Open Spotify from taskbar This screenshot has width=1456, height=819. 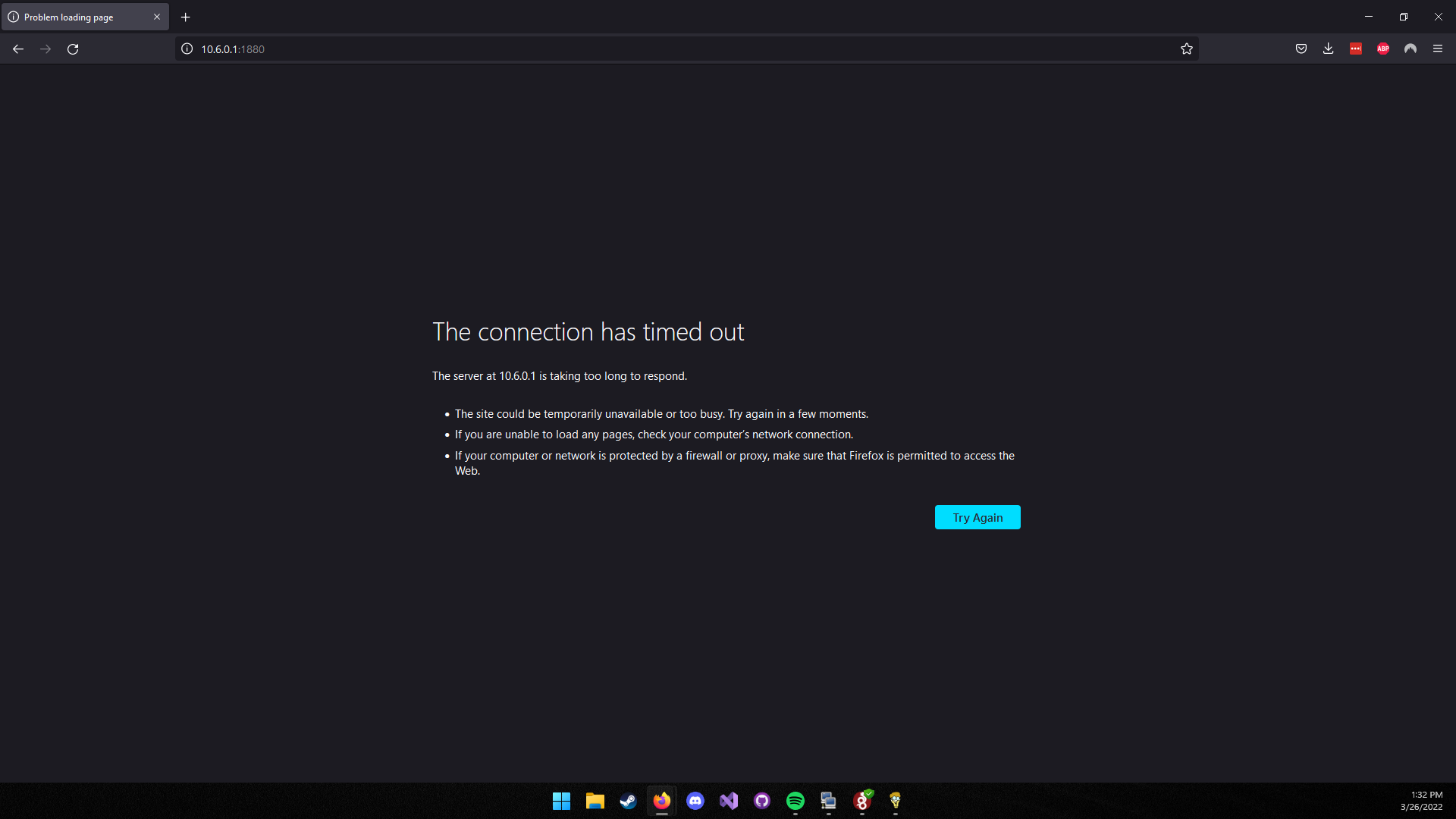pos(795,801)
